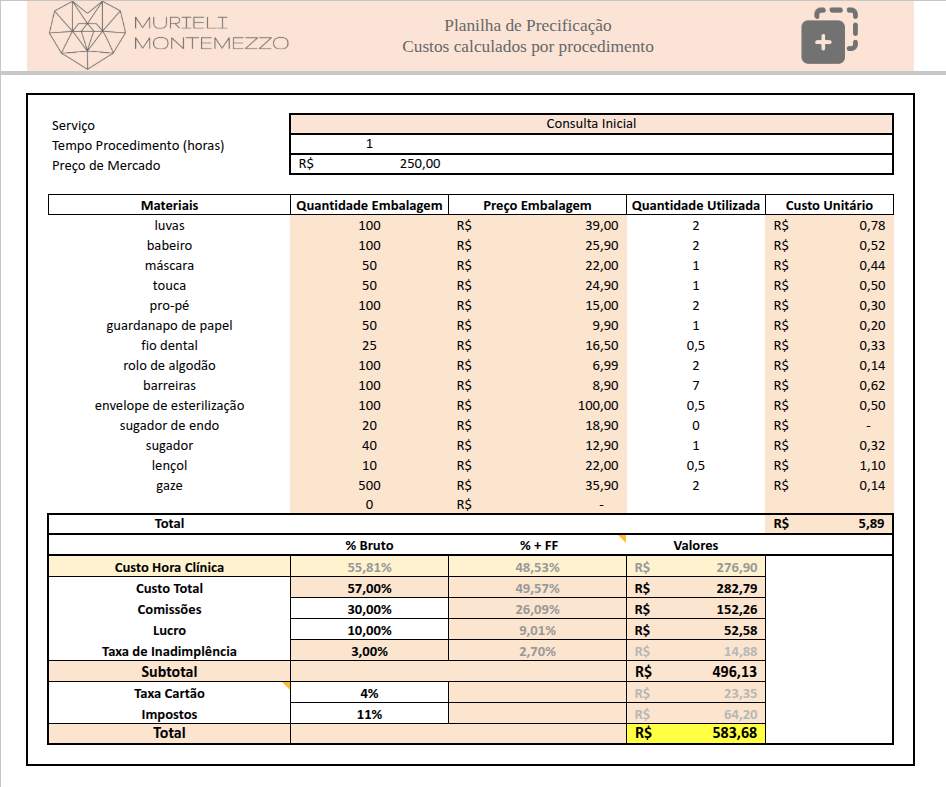Select the Tempo Procedimento hours value 1
The width and height of the screenshot is (946, 787).
point(370,142)
